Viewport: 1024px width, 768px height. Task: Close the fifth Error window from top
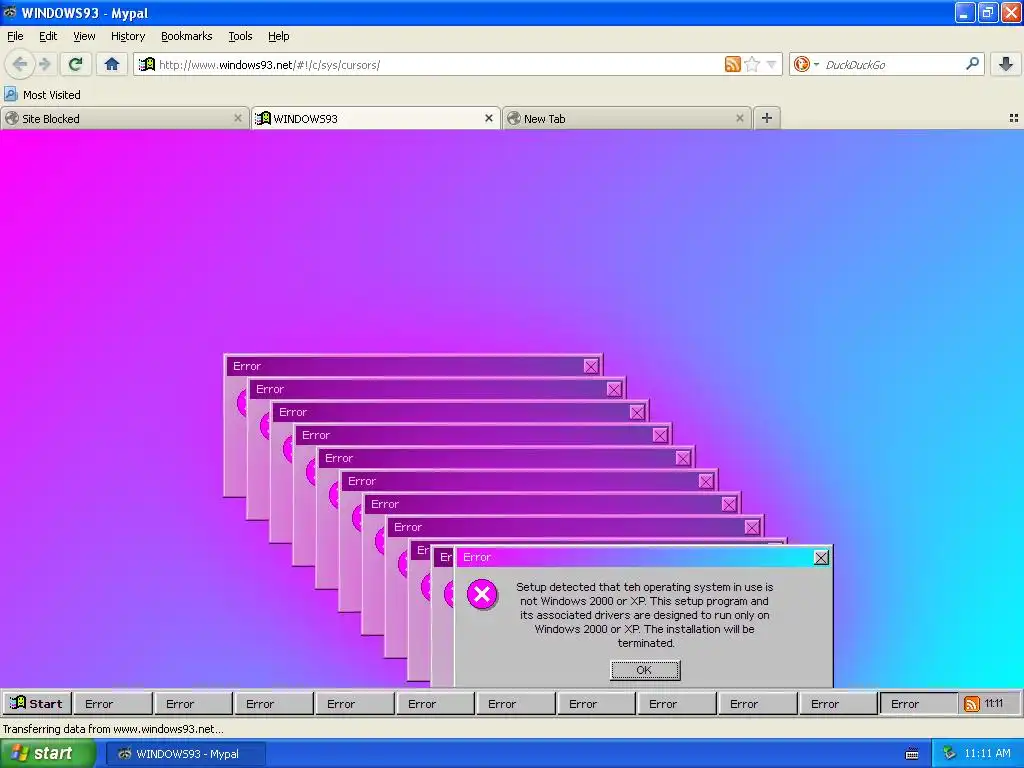tap(683, 458)
